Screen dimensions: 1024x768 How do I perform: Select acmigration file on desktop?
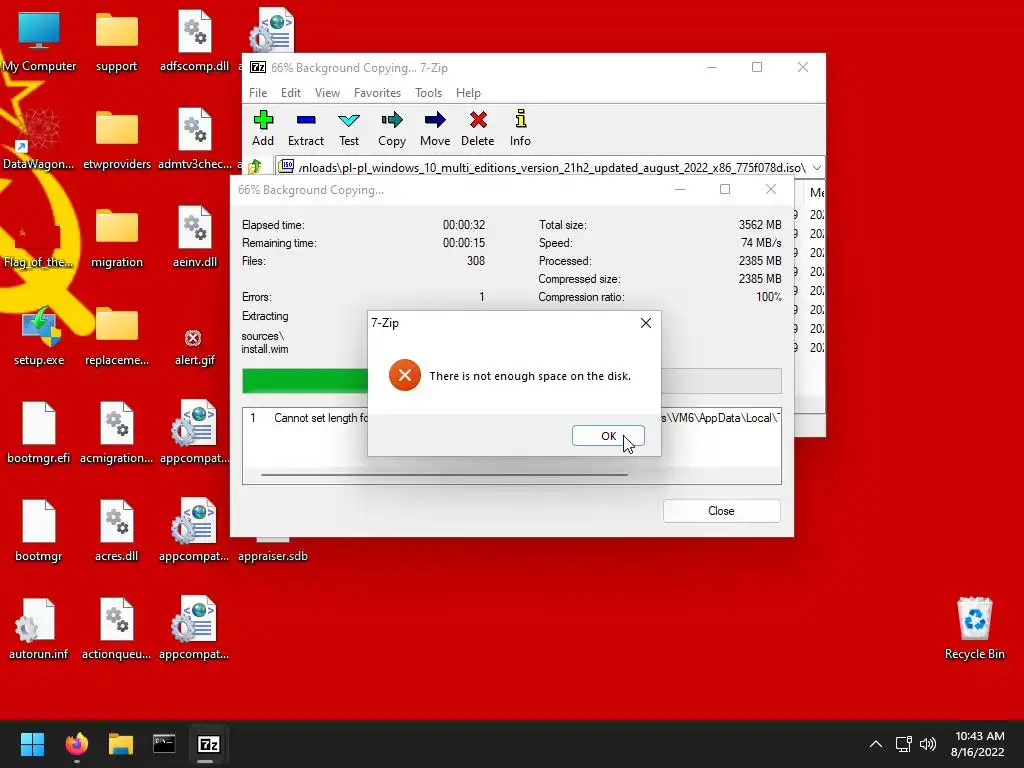coord(116,434)
